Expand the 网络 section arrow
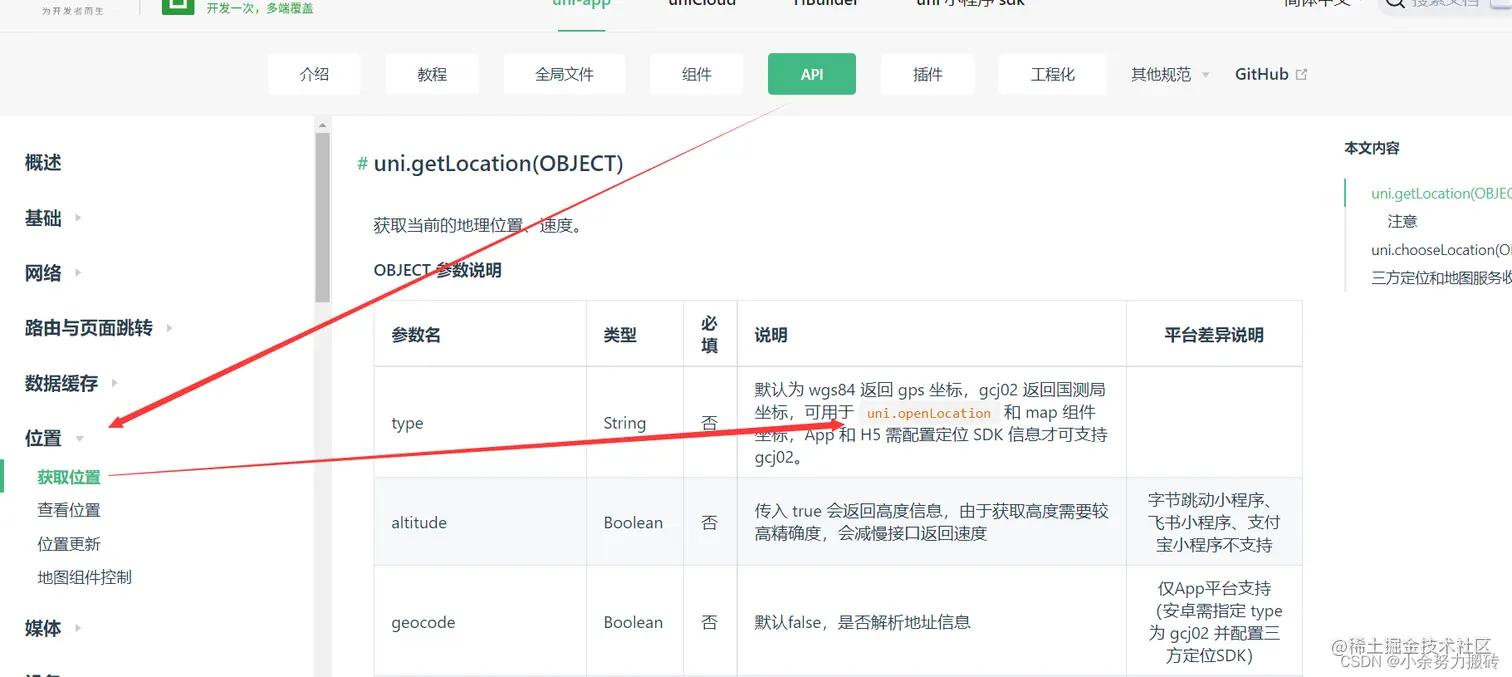The image size is (1512, 677). [78, 272]
